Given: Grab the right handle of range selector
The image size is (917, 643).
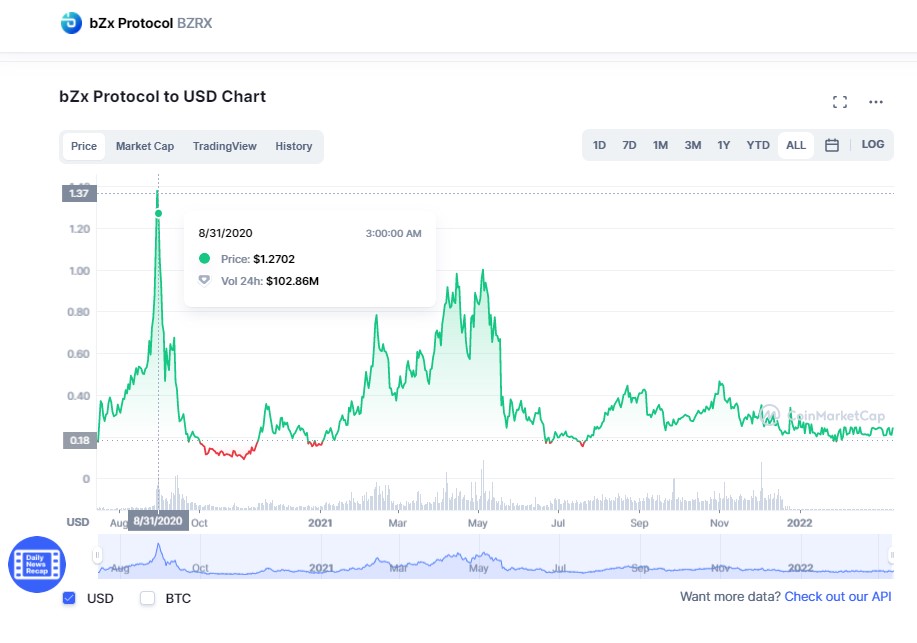Looking at the screenshot, I should tap(891, 555).
